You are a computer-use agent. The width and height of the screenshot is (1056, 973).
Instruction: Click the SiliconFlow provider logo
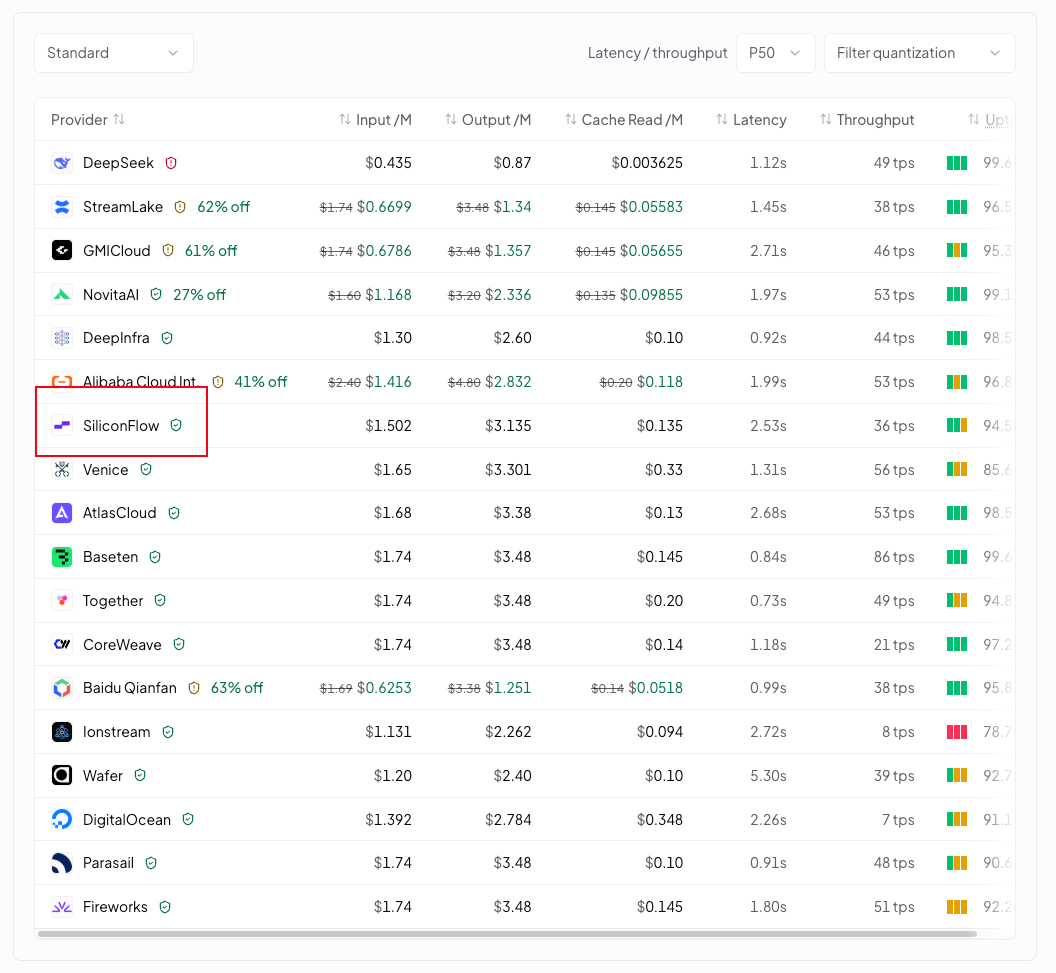click(62, 426)
